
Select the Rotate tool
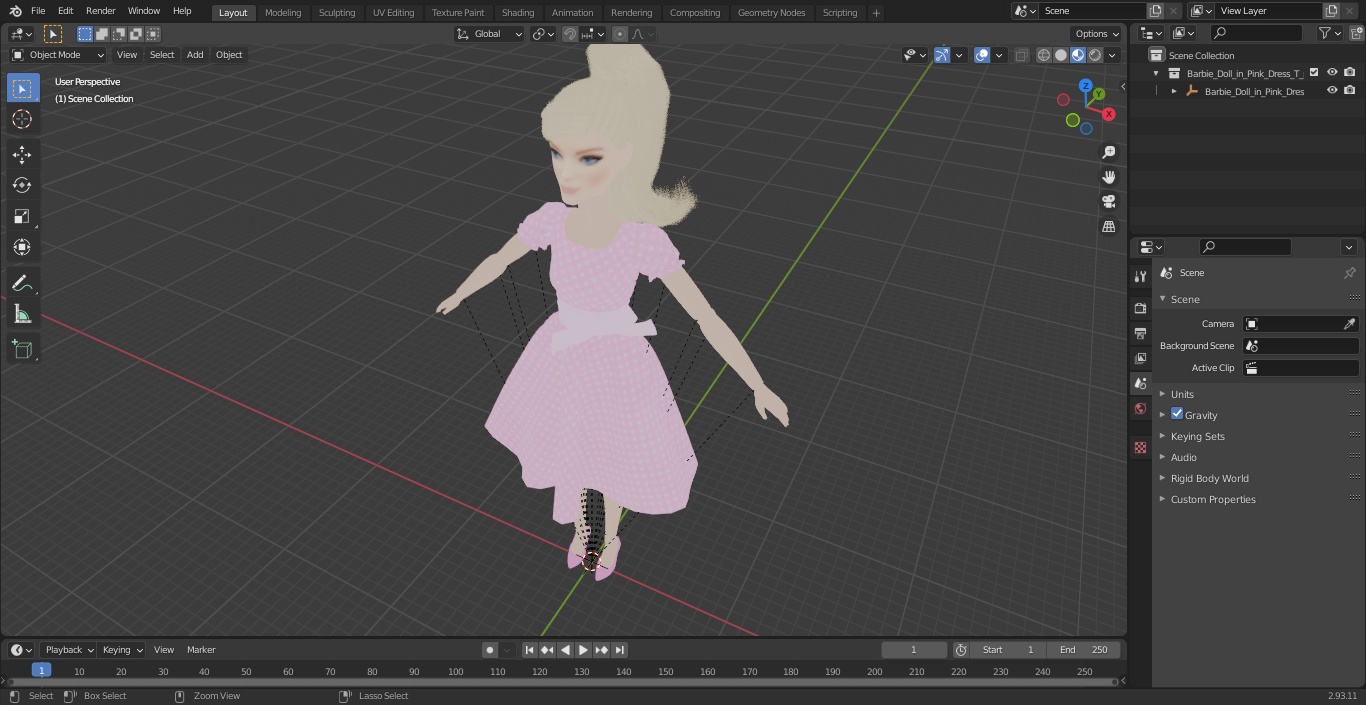coord(22,185)
